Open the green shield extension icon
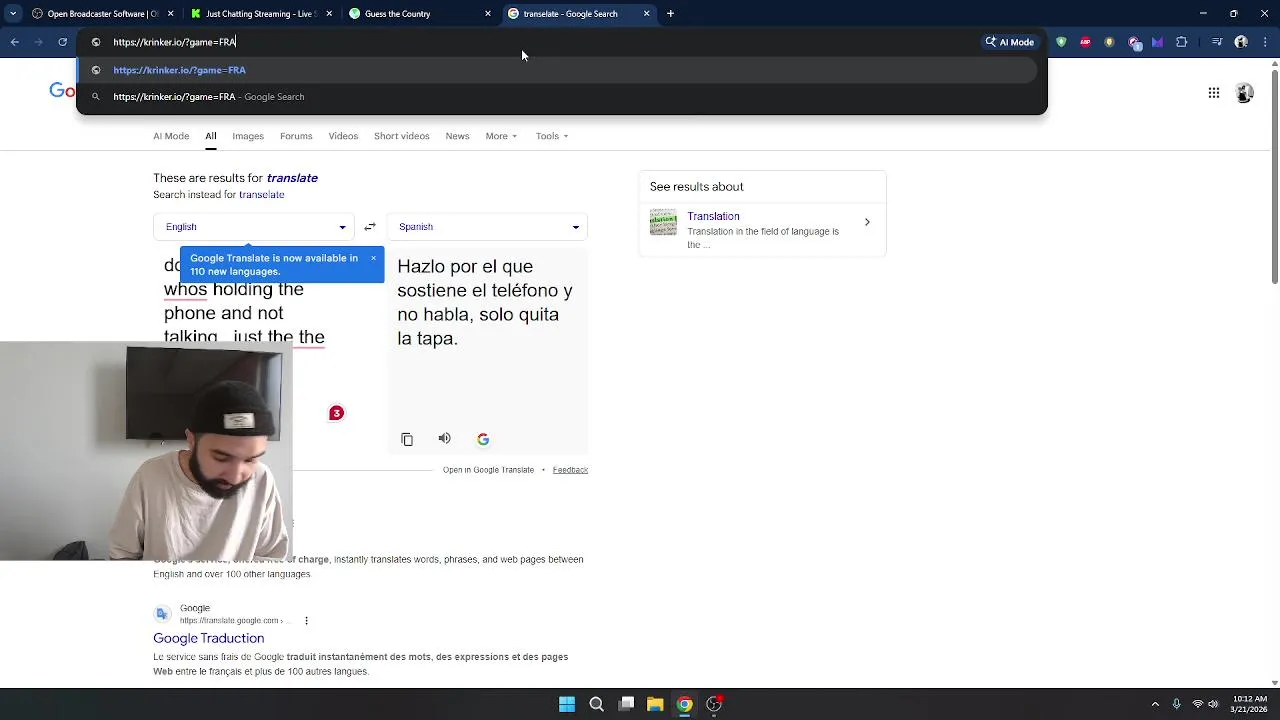The width and height of the screenshot is (1280, 720). pos(1061,42)
